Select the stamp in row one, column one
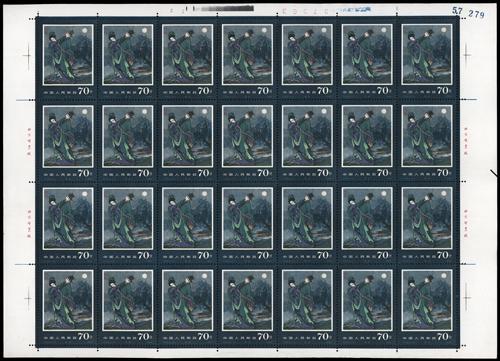 (x=68, y=58)
